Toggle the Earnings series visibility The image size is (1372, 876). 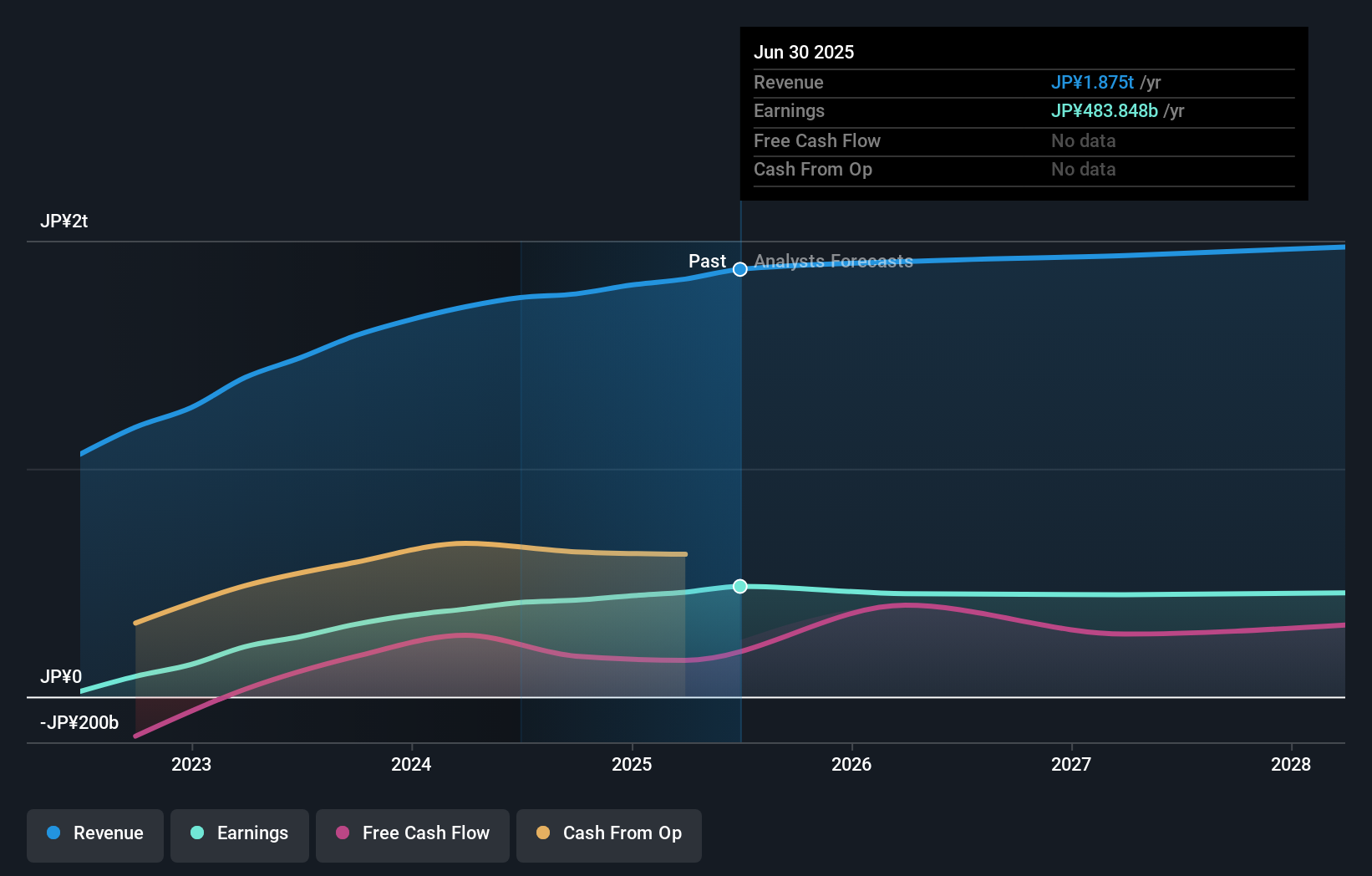(240, 834)
